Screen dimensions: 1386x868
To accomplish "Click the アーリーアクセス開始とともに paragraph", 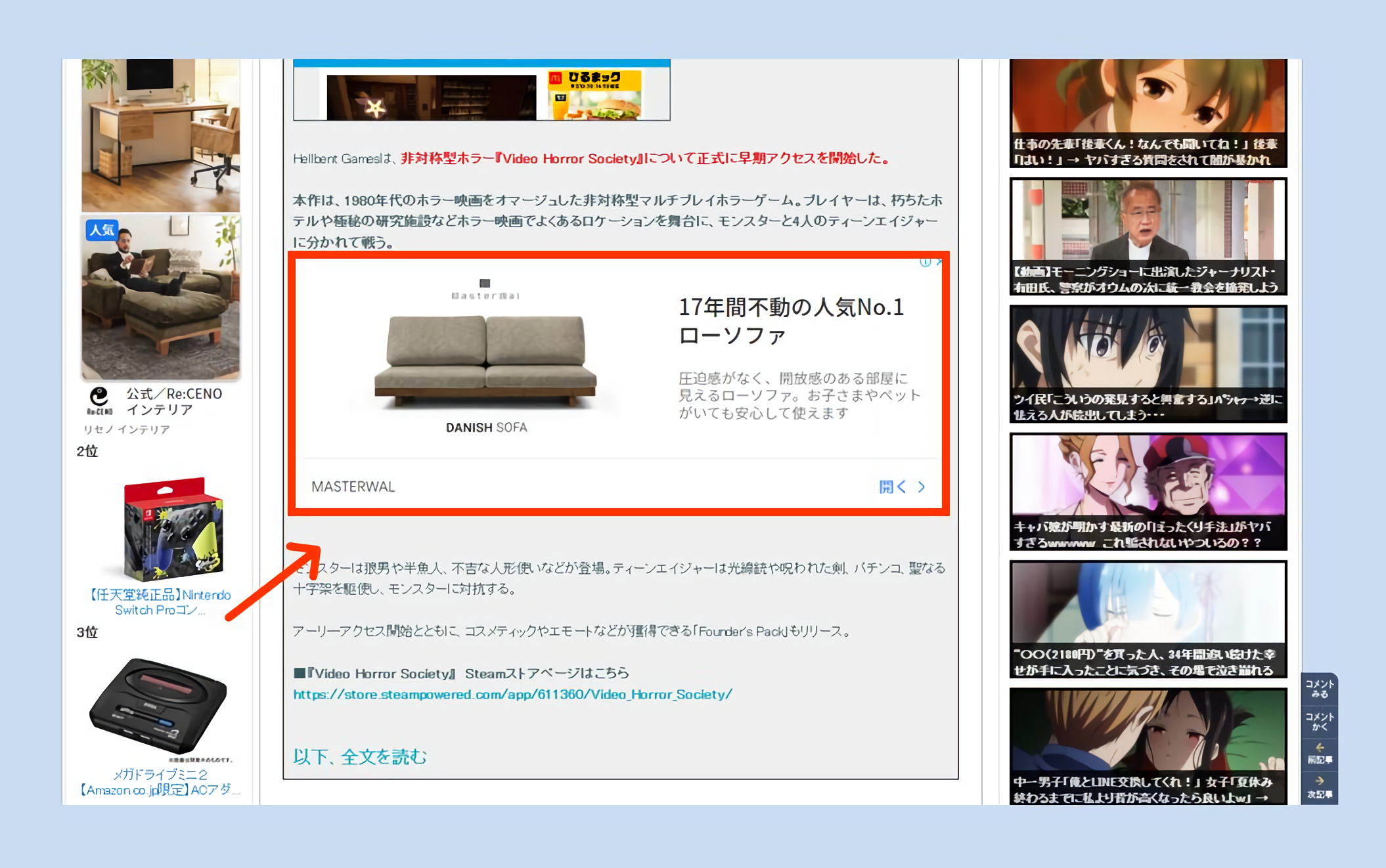I will pos(572,631).
